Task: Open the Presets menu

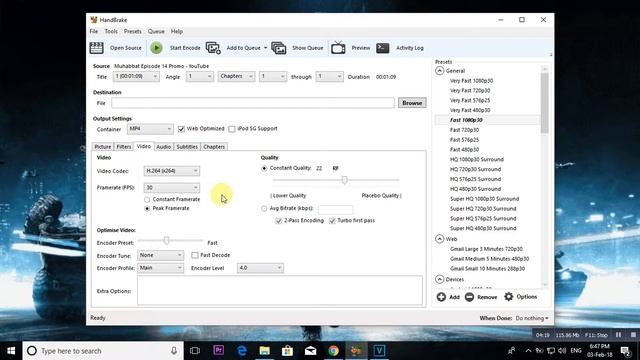Action: pos(133,31)
